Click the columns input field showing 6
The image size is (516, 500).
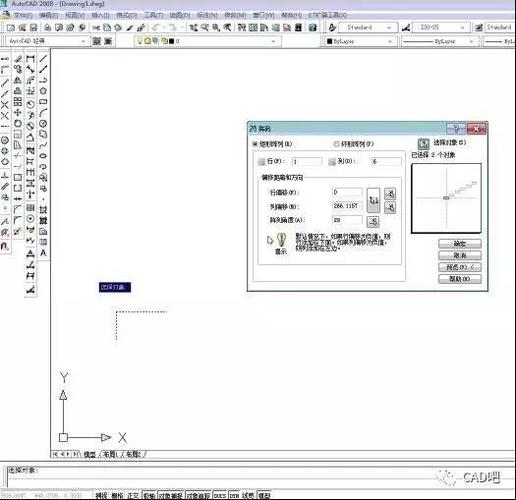386,162
